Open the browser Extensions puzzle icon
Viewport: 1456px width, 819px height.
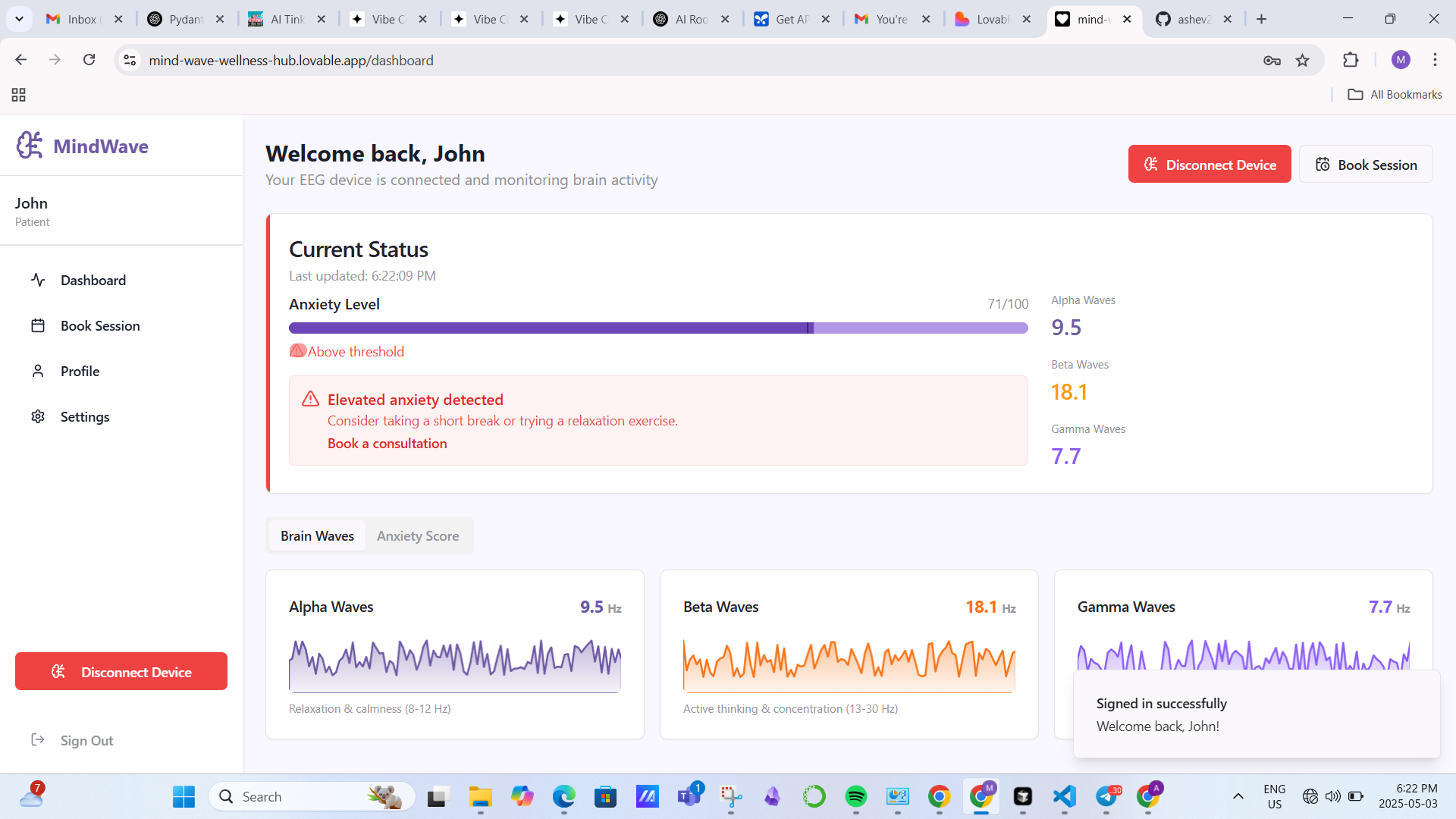click(1350, 61)
